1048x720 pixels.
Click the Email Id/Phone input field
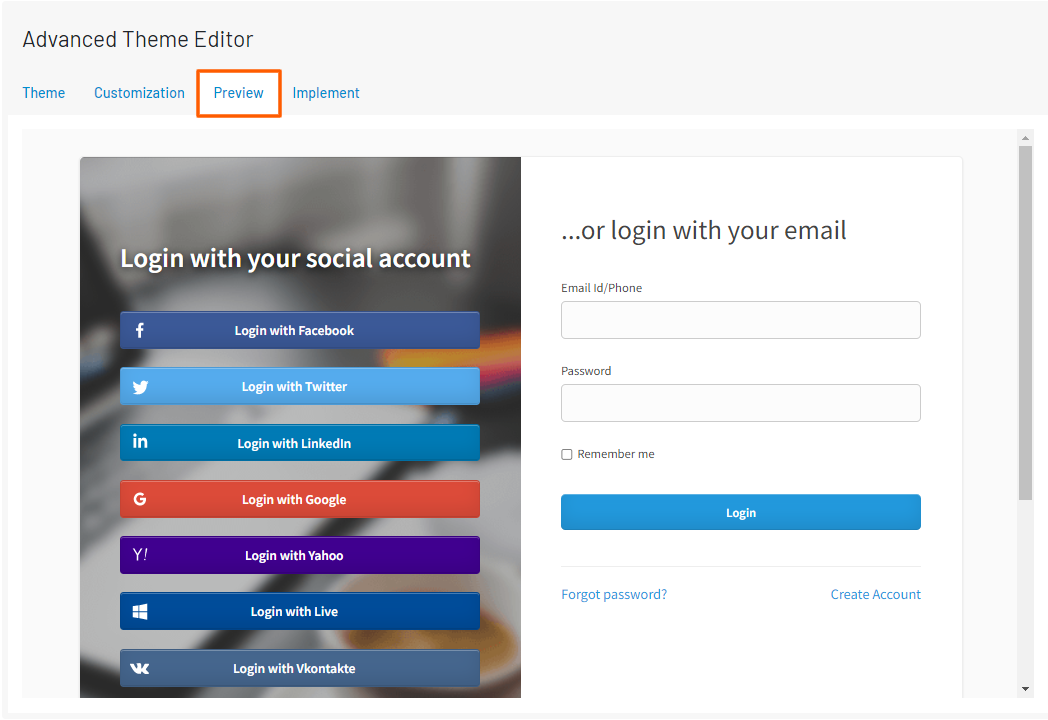740,320
